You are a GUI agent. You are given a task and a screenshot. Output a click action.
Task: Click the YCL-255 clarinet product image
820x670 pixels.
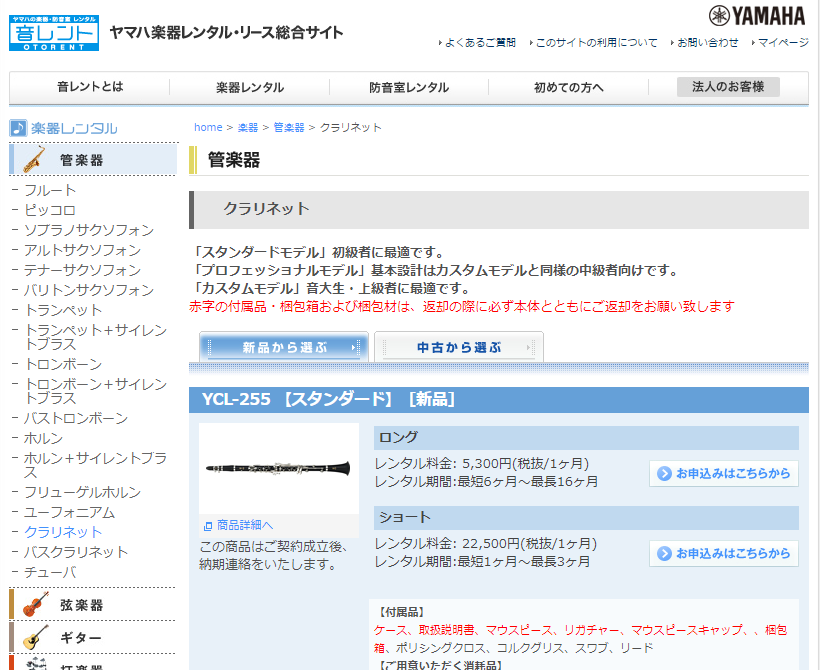[x=279, y=468]
